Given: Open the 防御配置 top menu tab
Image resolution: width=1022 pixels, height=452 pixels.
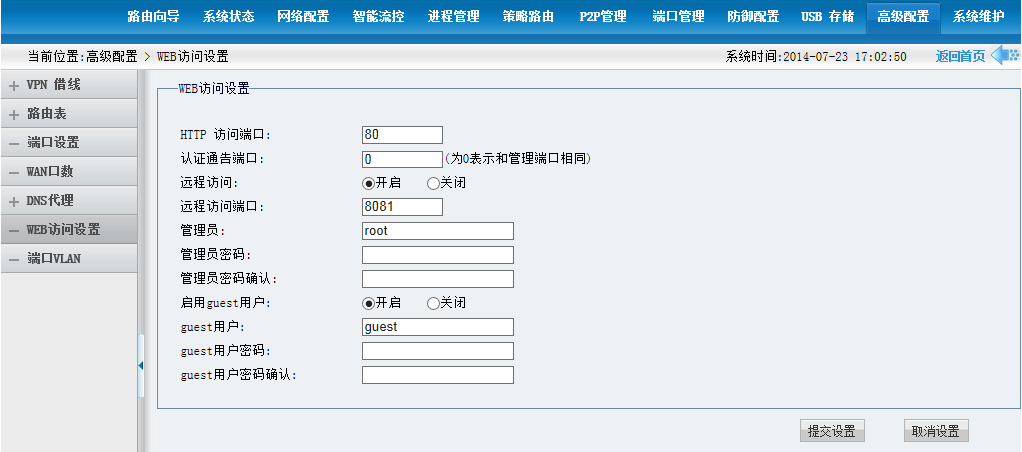Looking at the screenshot, I should (753, 17).
